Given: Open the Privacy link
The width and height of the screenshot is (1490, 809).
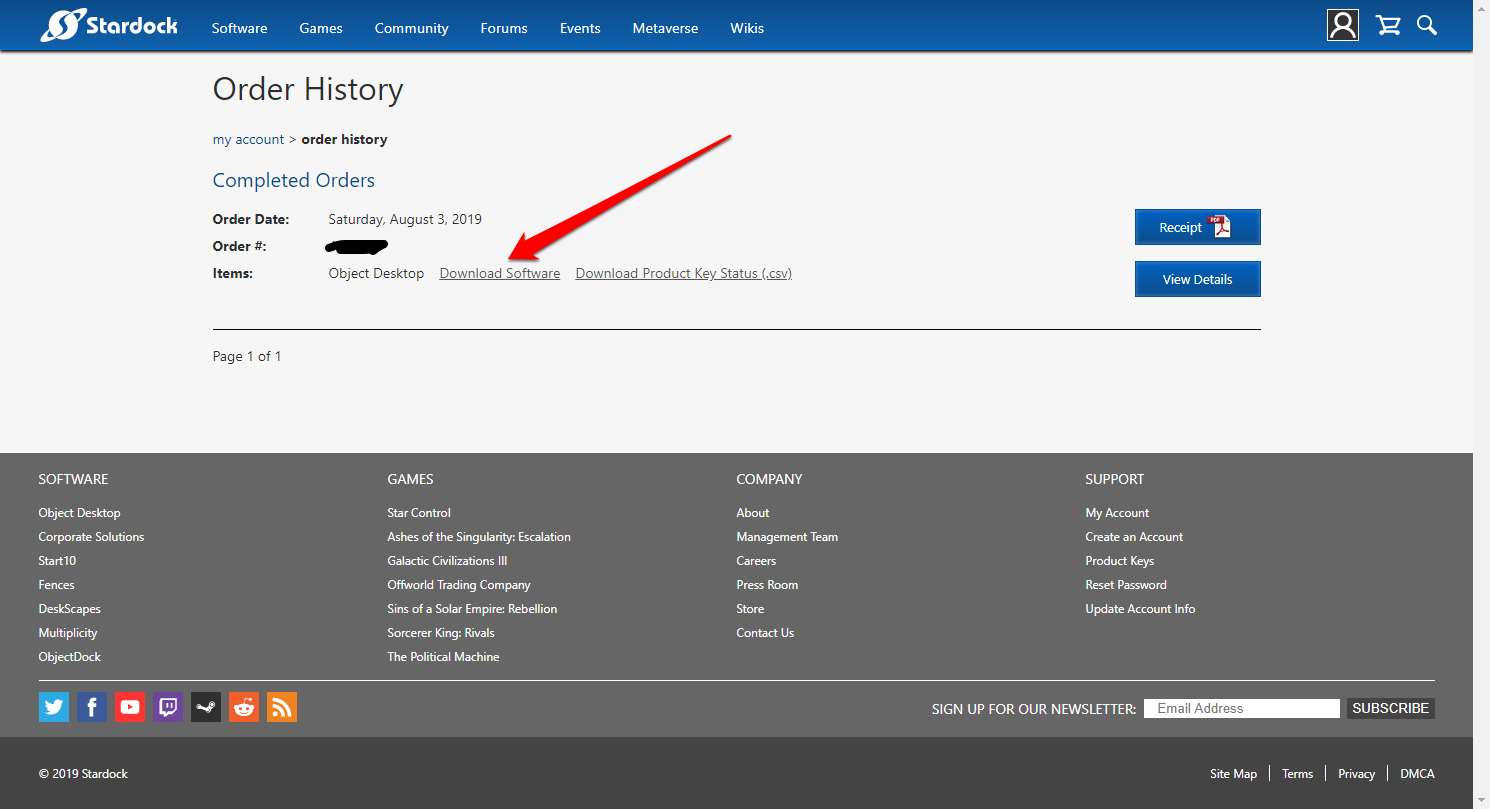Looking at the screenshot, I should (x=1356, y=774).
